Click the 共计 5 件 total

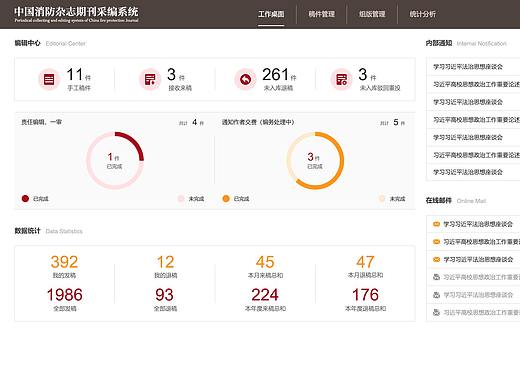click(392, 123)
